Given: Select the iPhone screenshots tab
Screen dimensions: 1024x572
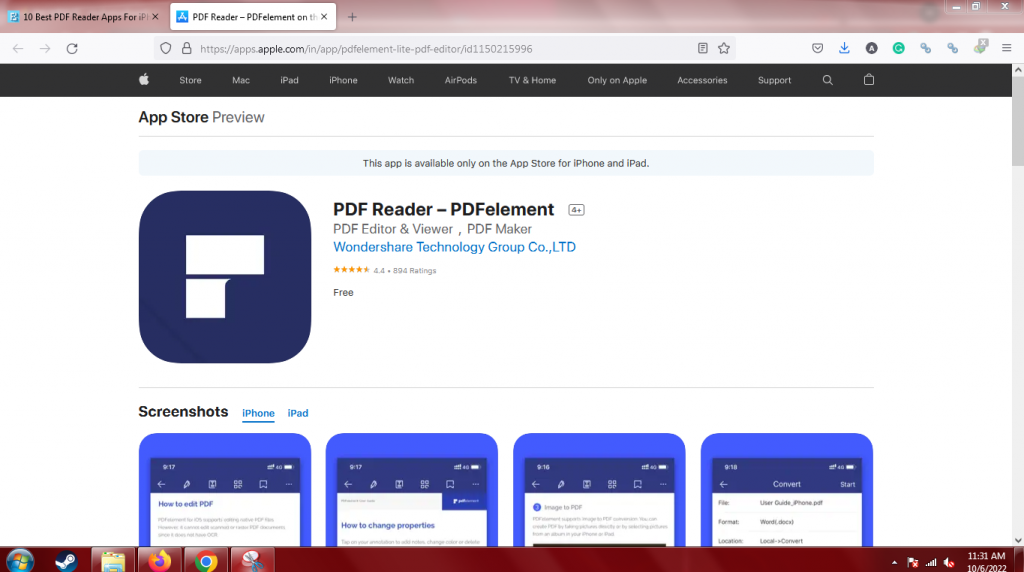Looking at the screenshot, I should [x=259, y=413].
